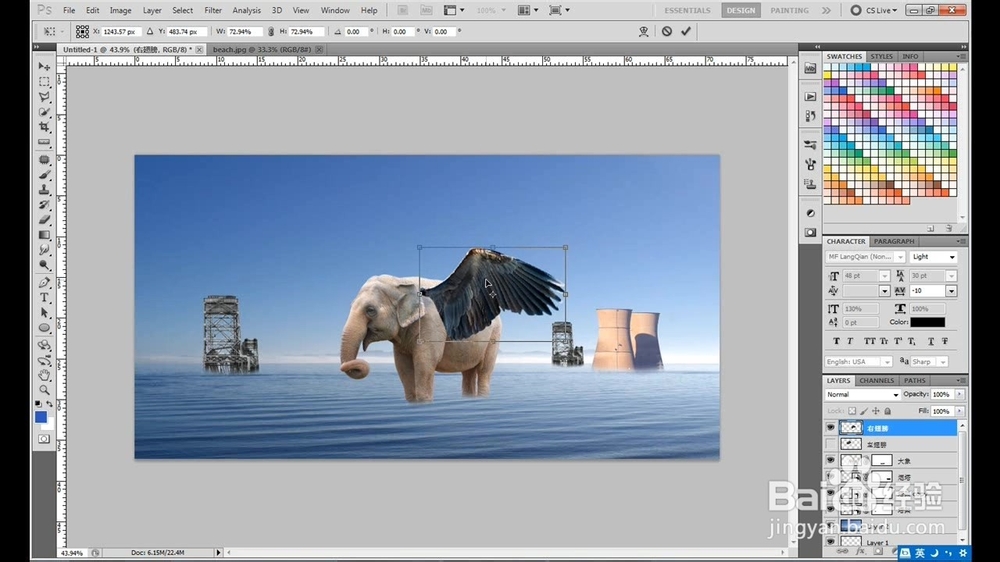Viewport: 1000px width, 562px height.
Task: Switch to warp mode icon
Action: (643, 31)
